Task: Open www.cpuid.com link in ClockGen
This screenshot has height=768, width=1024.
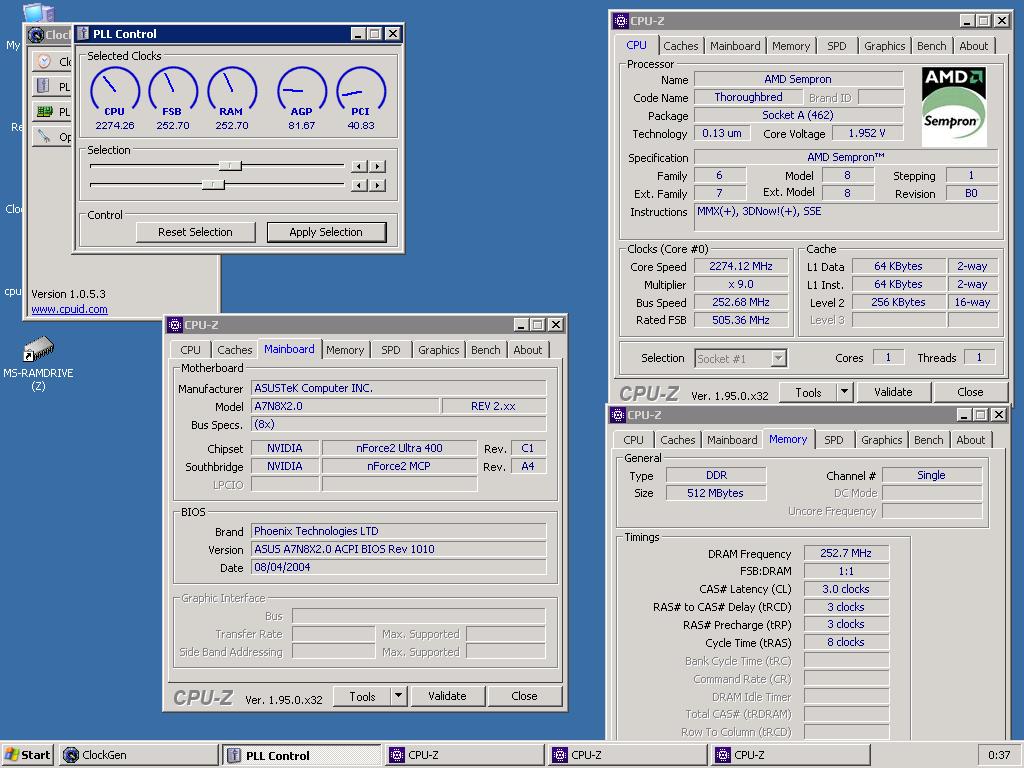Action: click(69, 310)
